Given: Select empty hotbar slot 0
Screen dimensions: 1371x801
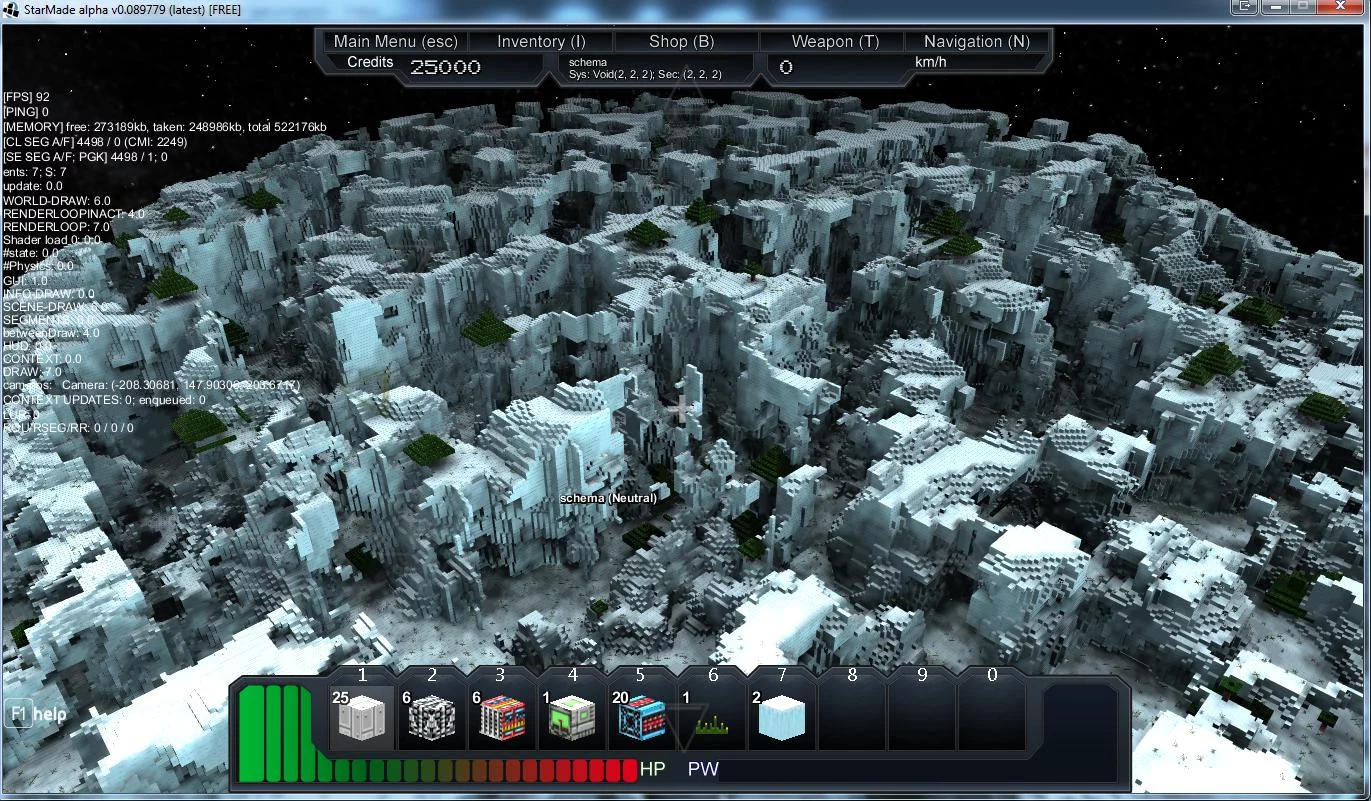Looking at the screenshot, I should coord(992,717).
